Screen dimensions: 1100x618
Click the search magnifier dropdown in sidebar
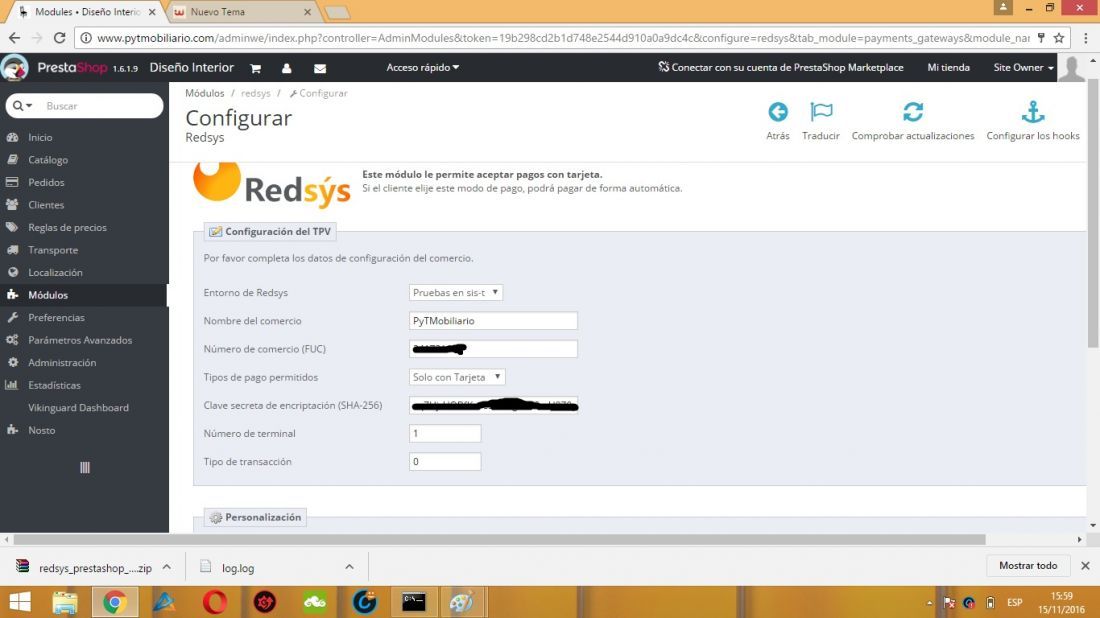click(22, 106)
